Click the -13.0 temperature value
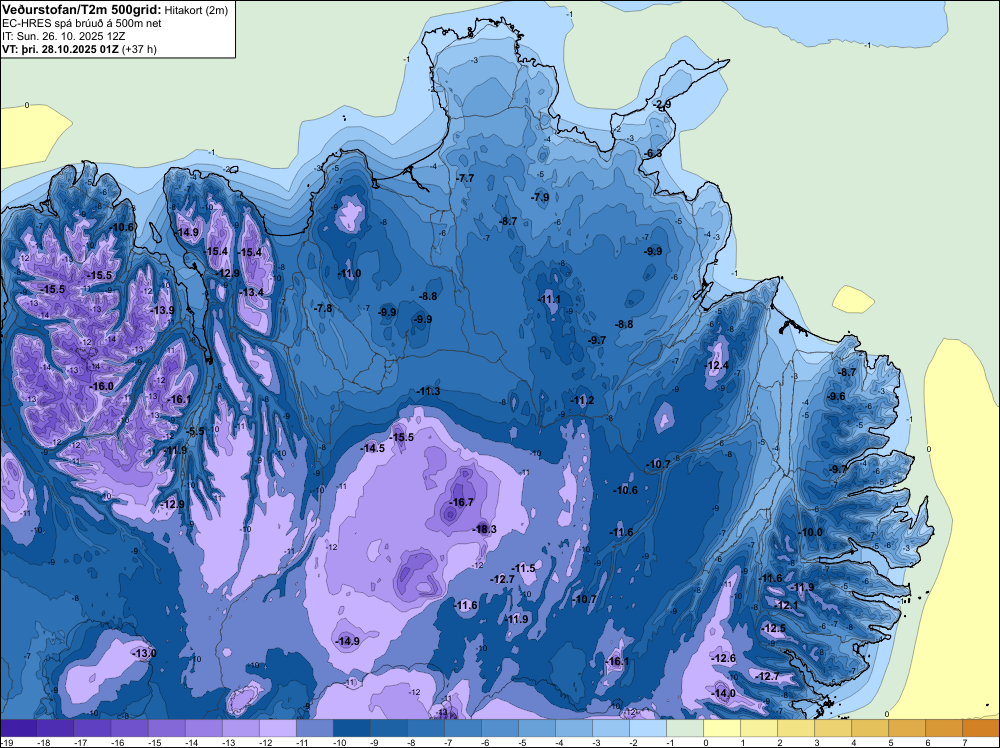This screenshot has width=1000, height=748. pyautogui.click(x=144, y=653)
